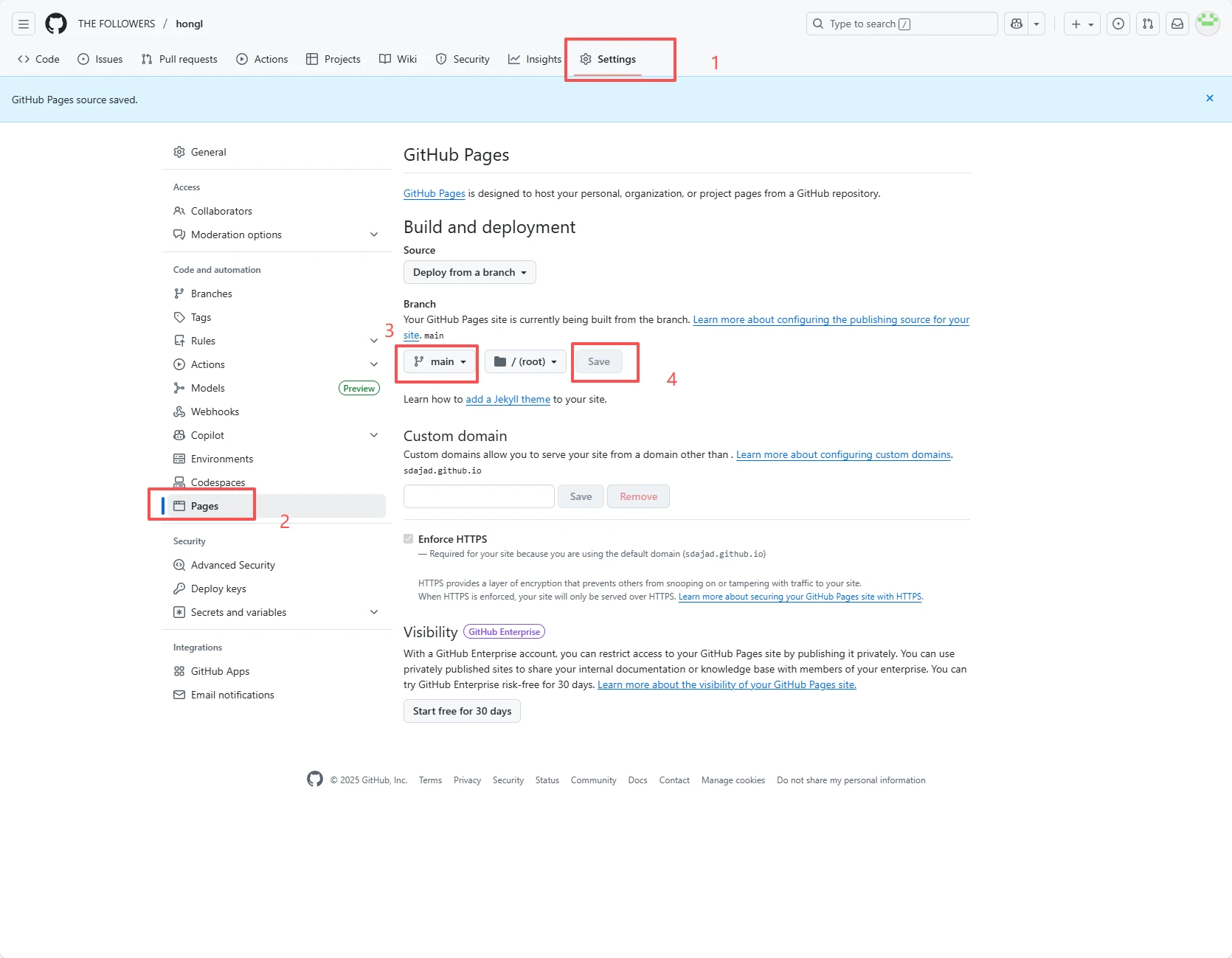Go to the Actions repository tab
1232x958 pixels.
click(262, 59)
